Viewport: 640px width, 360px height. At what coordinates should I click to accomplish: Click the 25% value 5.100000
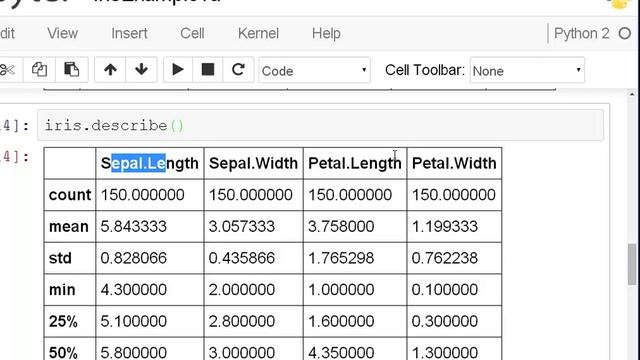(134, 321)
